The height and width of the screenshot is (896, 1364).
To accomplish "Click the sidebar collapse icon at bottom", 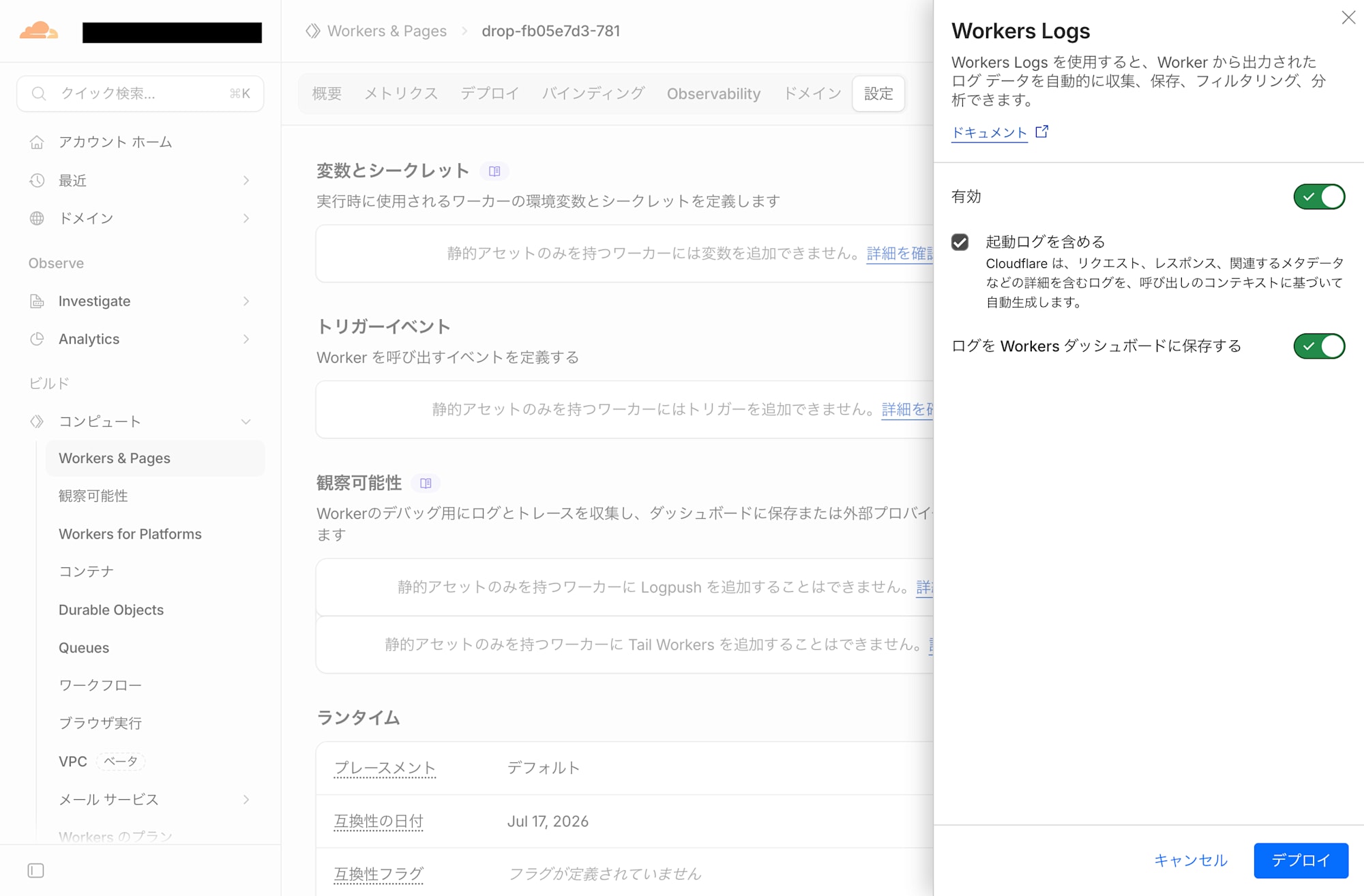I will pos(36,871).
